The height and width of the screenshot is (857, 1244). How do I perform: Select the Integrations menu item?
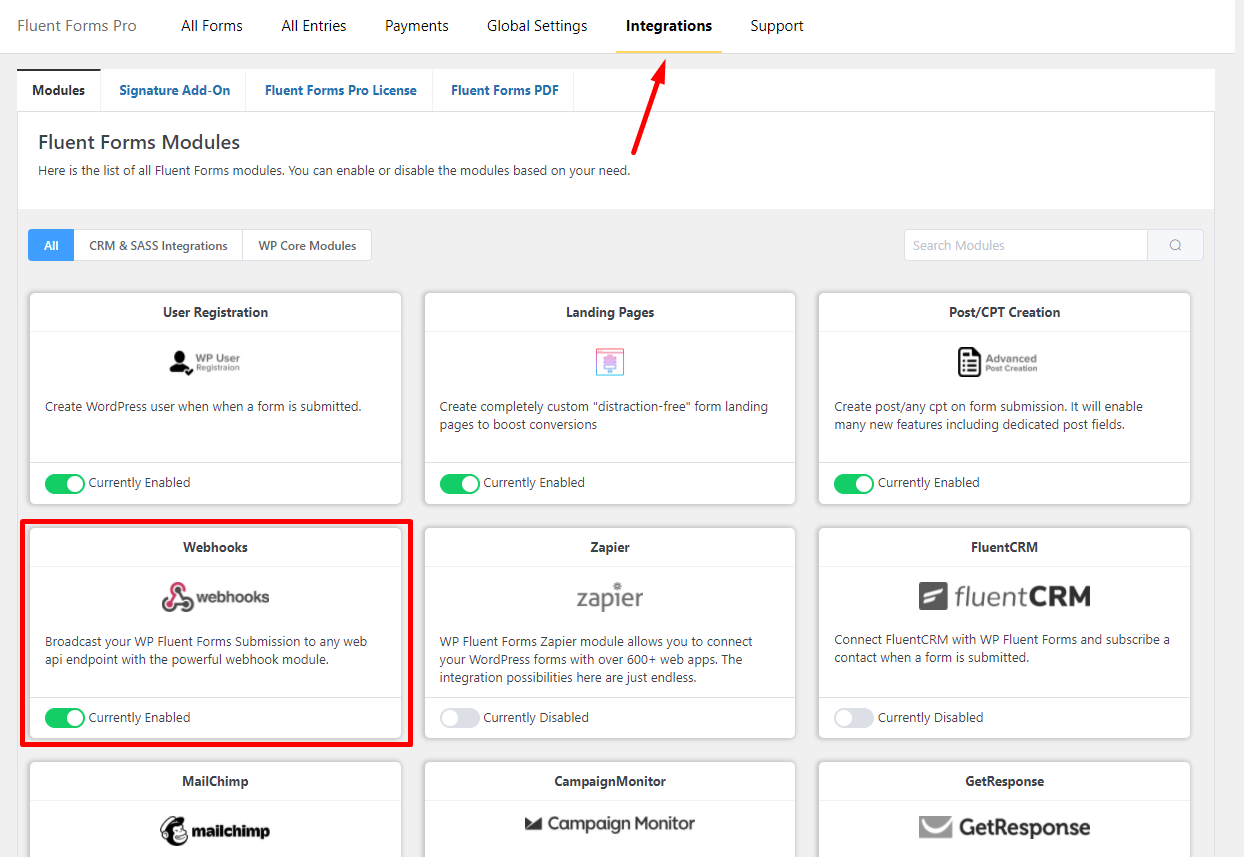[x=669, y=26]
